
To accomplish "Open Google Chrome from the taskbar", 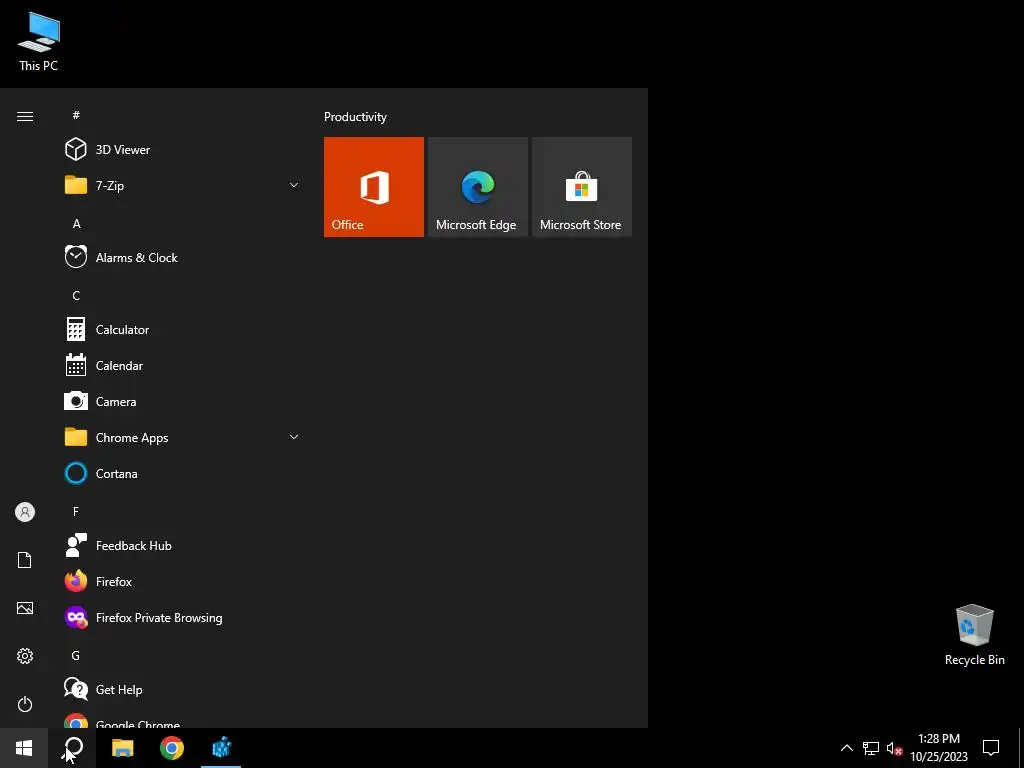I will [x=172, y=748].
